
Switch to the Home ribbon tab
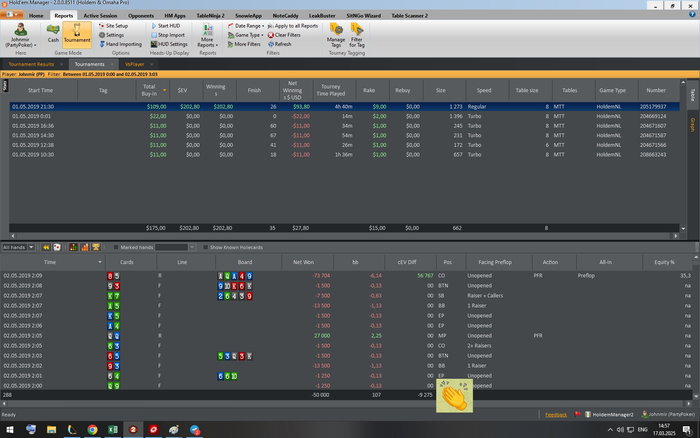36,16
